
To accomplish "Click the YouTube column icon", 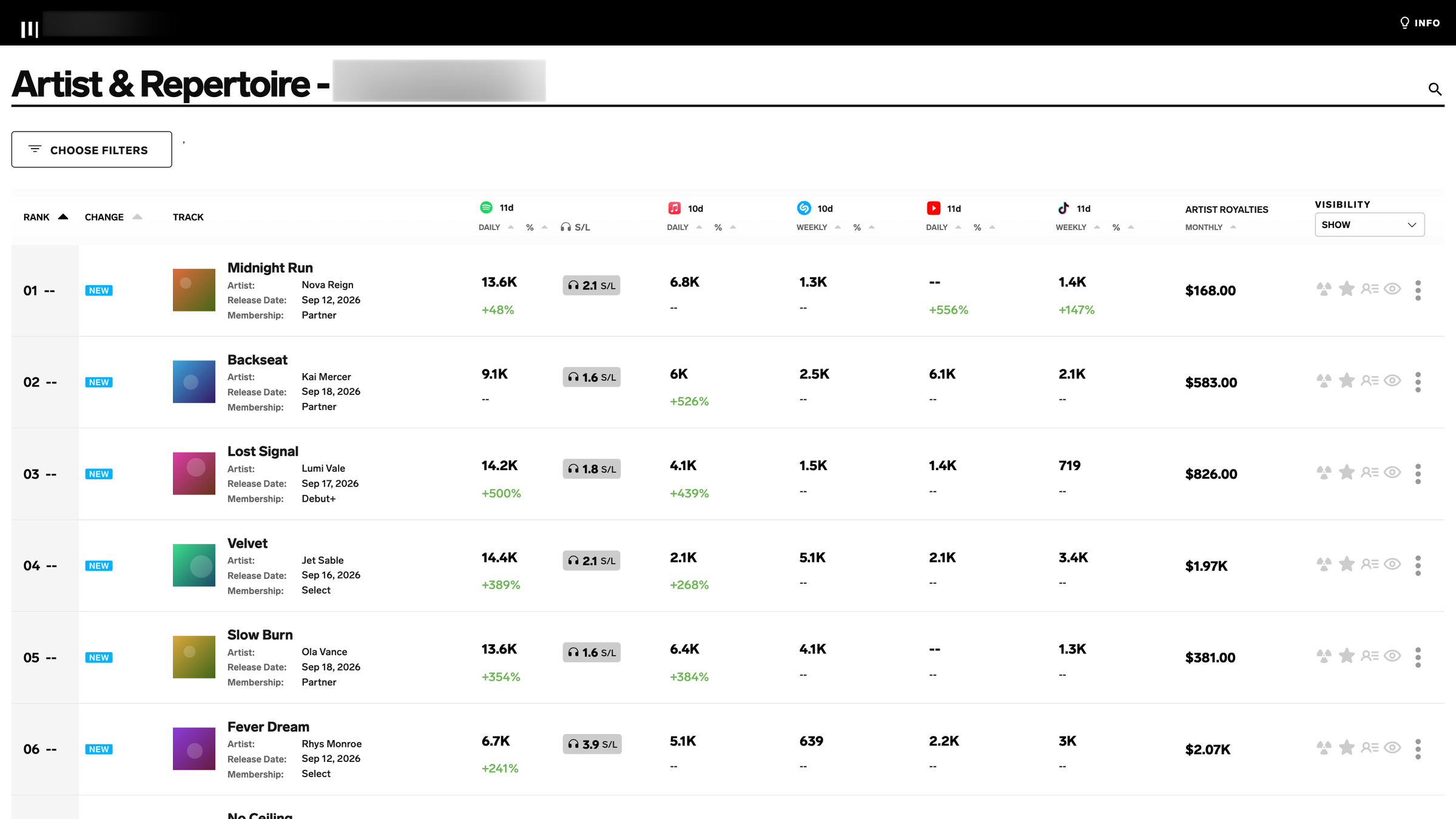I will [x=934, y=208].
